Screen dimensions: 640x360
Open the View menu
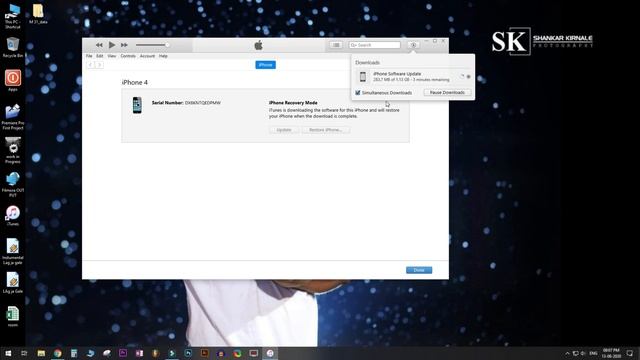(111, 56)
